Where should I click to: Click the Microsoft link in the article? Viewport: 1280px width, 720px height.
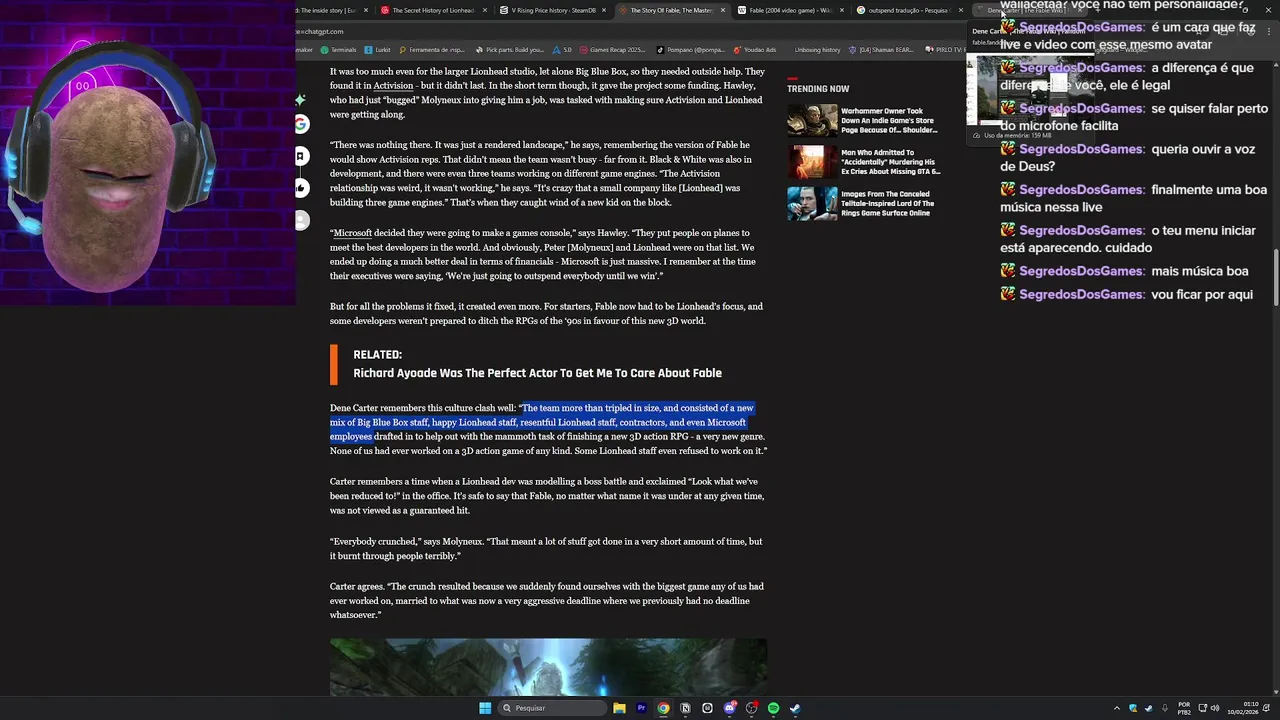click(352, 233)
